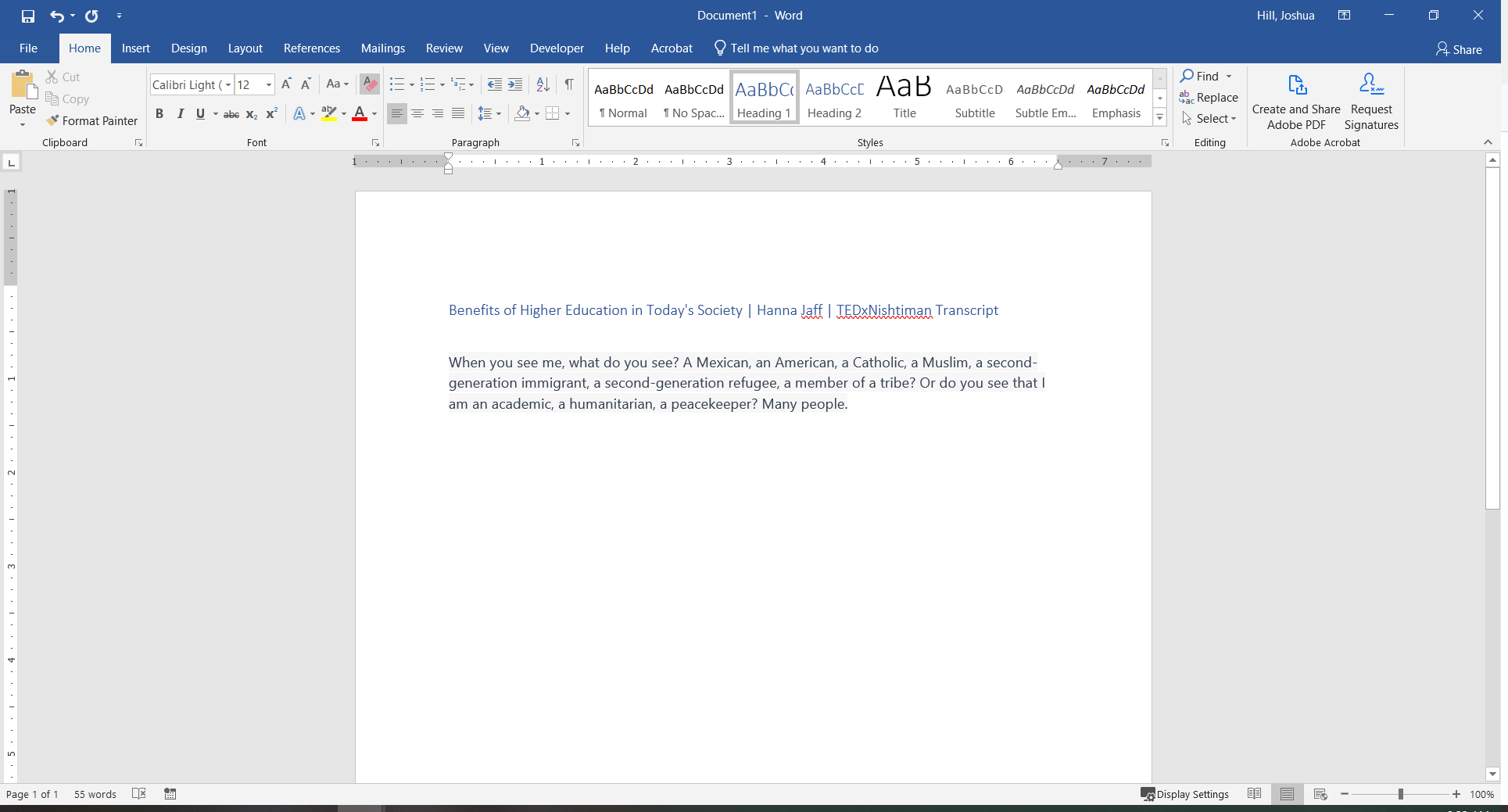The image size is (1508, 812).
Task: Toggle subscript formatting
Action: pyautogui.click(x=252, y=114)
